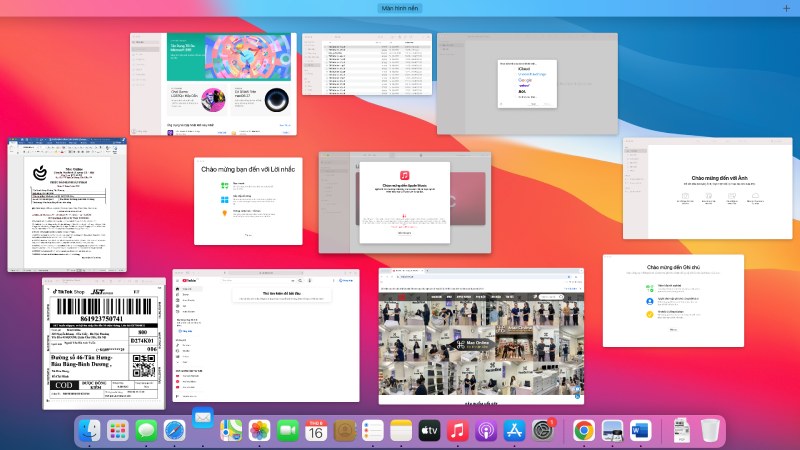This screenshot has height=450, width=800.
Task: Click the Apple Music logo in welcome dialog
Action: pos(405,175)
